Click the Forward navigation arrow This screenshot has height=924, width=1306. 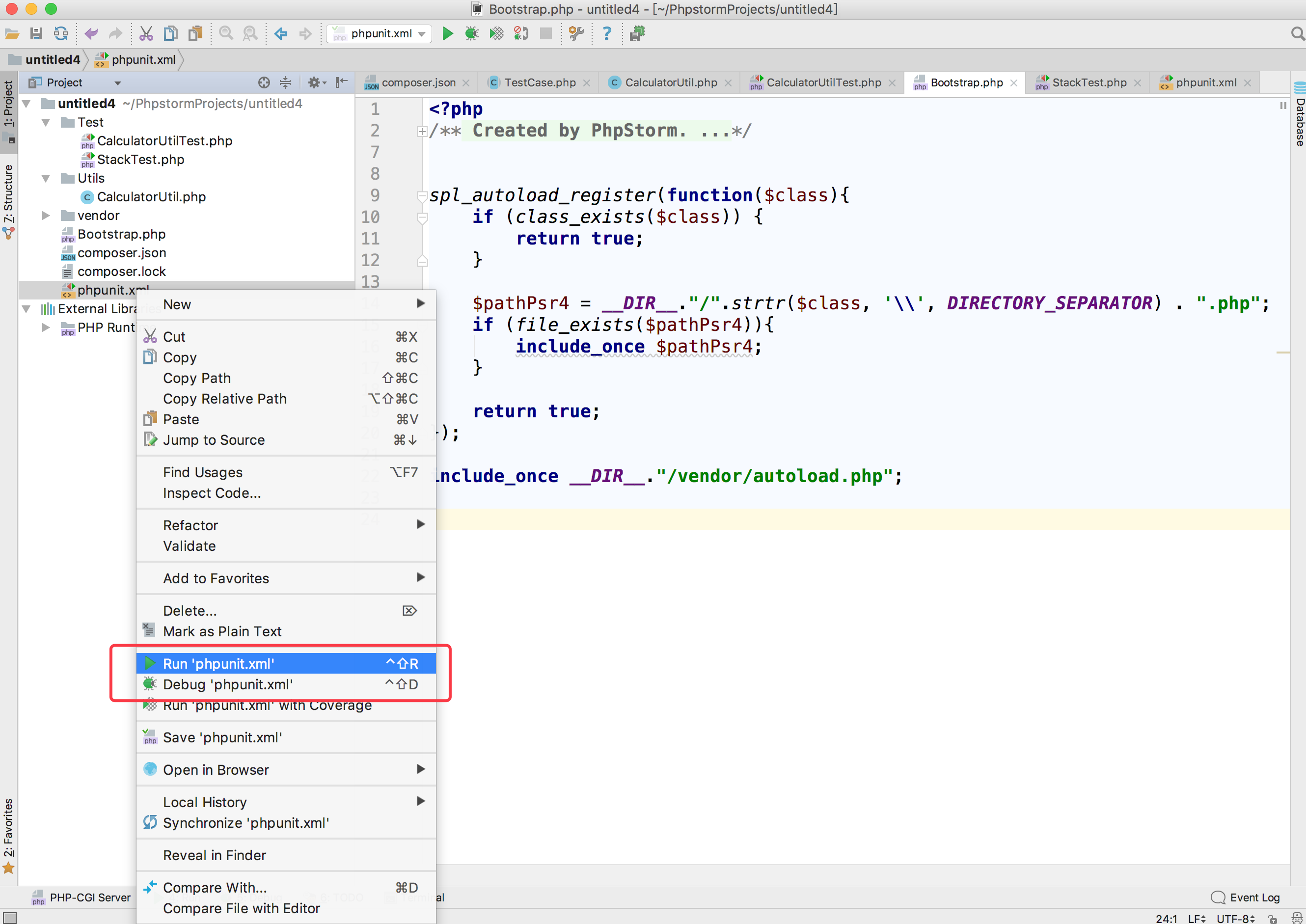tap(305, 34)
